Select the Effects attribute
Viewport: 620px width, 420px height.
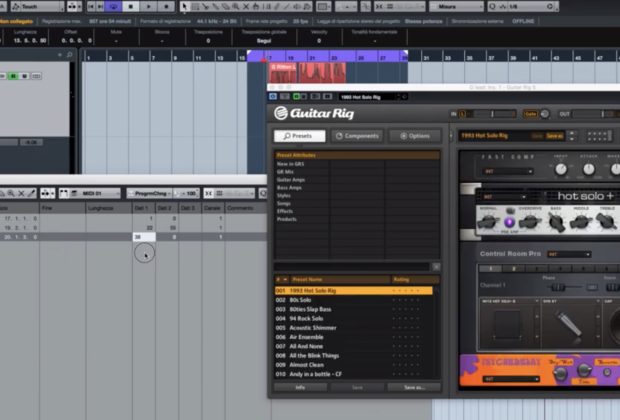click(285, 211)
